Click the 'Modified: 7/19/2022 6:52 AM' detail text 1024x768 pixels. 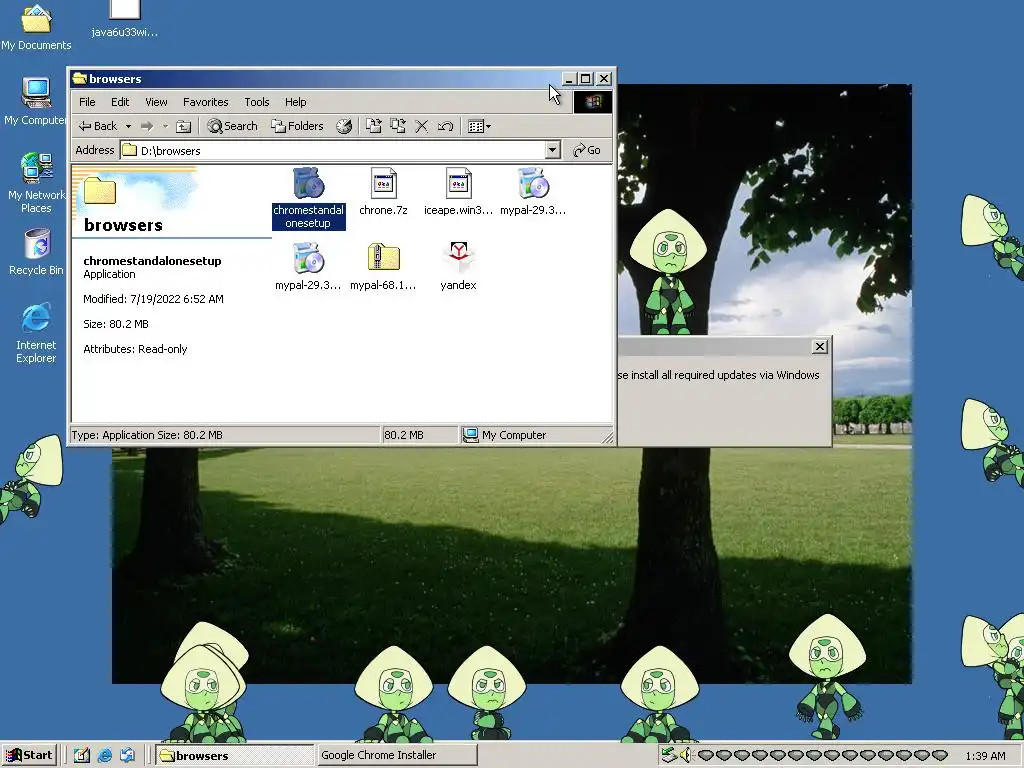pos(153,299)
